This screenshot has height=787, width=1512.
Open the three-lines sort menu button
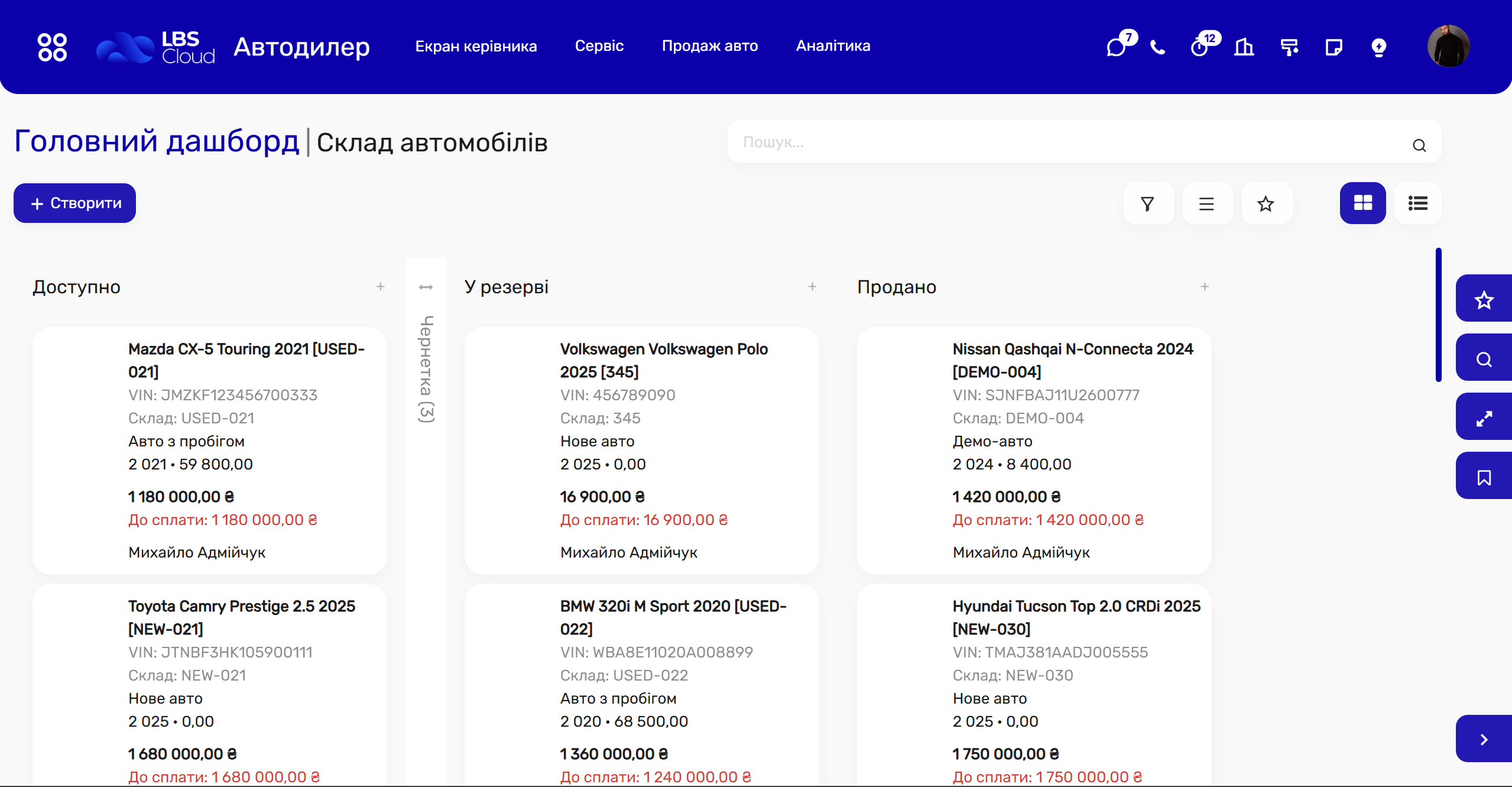1207,203
